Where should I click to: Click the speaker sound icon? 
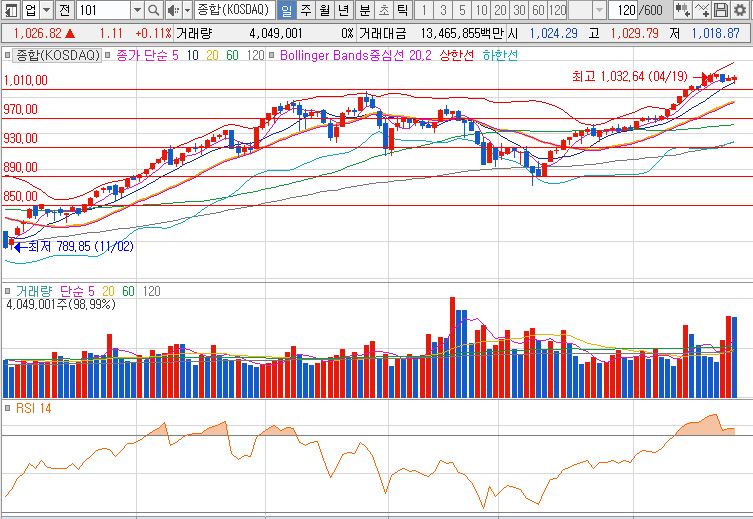point(172,10)
